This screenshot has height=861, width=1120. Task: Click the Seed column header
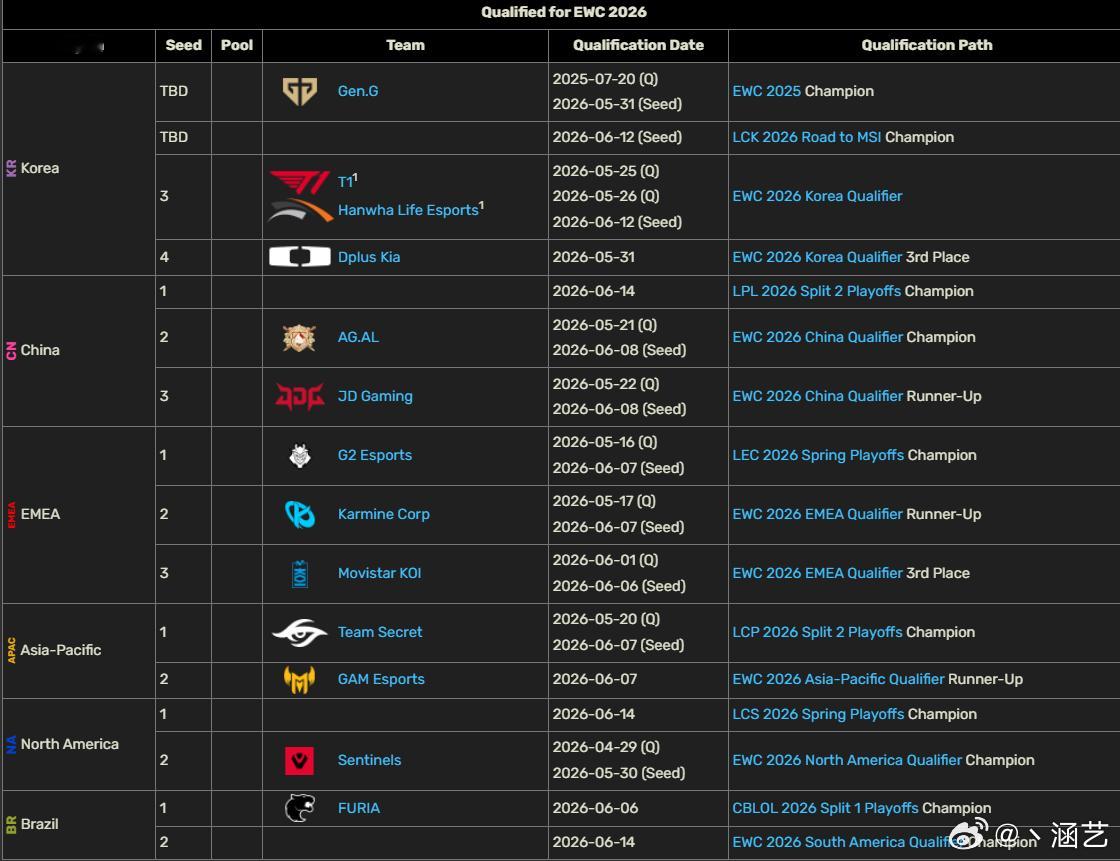click(184, 45)
